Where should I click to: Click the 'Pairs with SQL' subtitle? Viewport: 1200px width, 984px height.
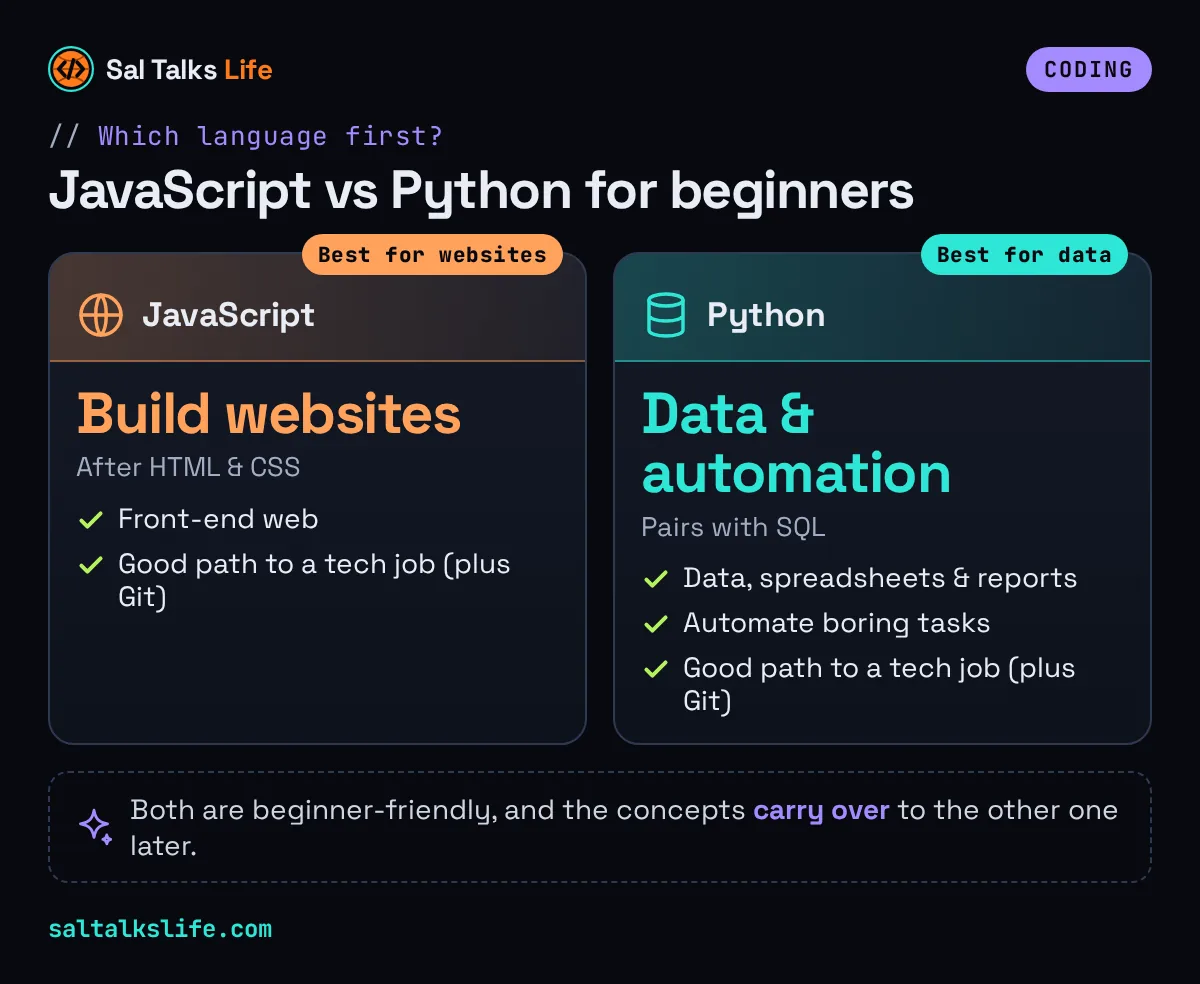coord(733,527)
